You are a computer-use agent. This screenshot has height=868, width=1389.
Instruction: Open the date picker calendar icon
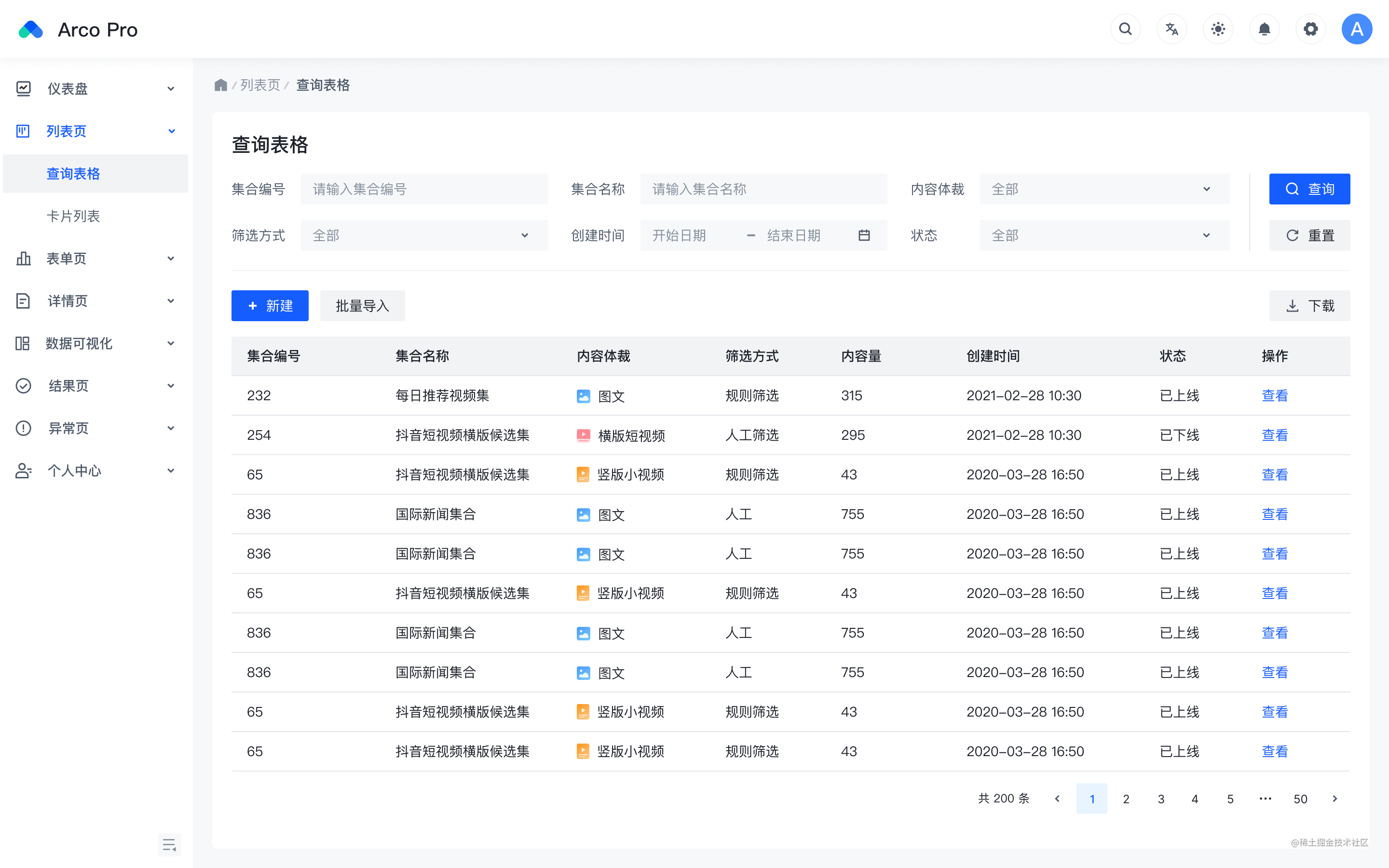864,235
